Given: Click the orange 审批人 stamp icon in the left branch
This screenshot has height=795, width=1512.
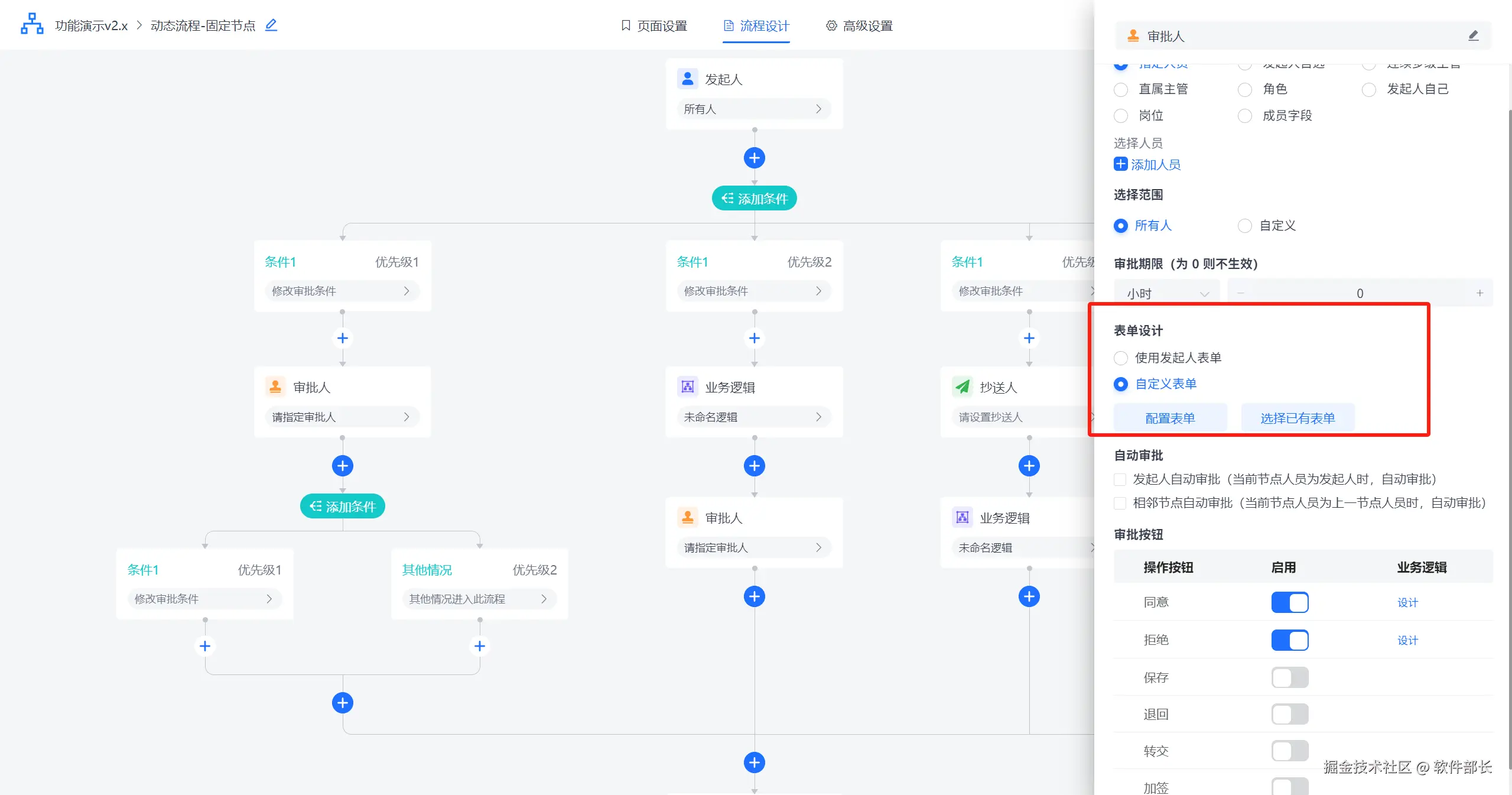Looking at the screenshot, I should [275, 387].
